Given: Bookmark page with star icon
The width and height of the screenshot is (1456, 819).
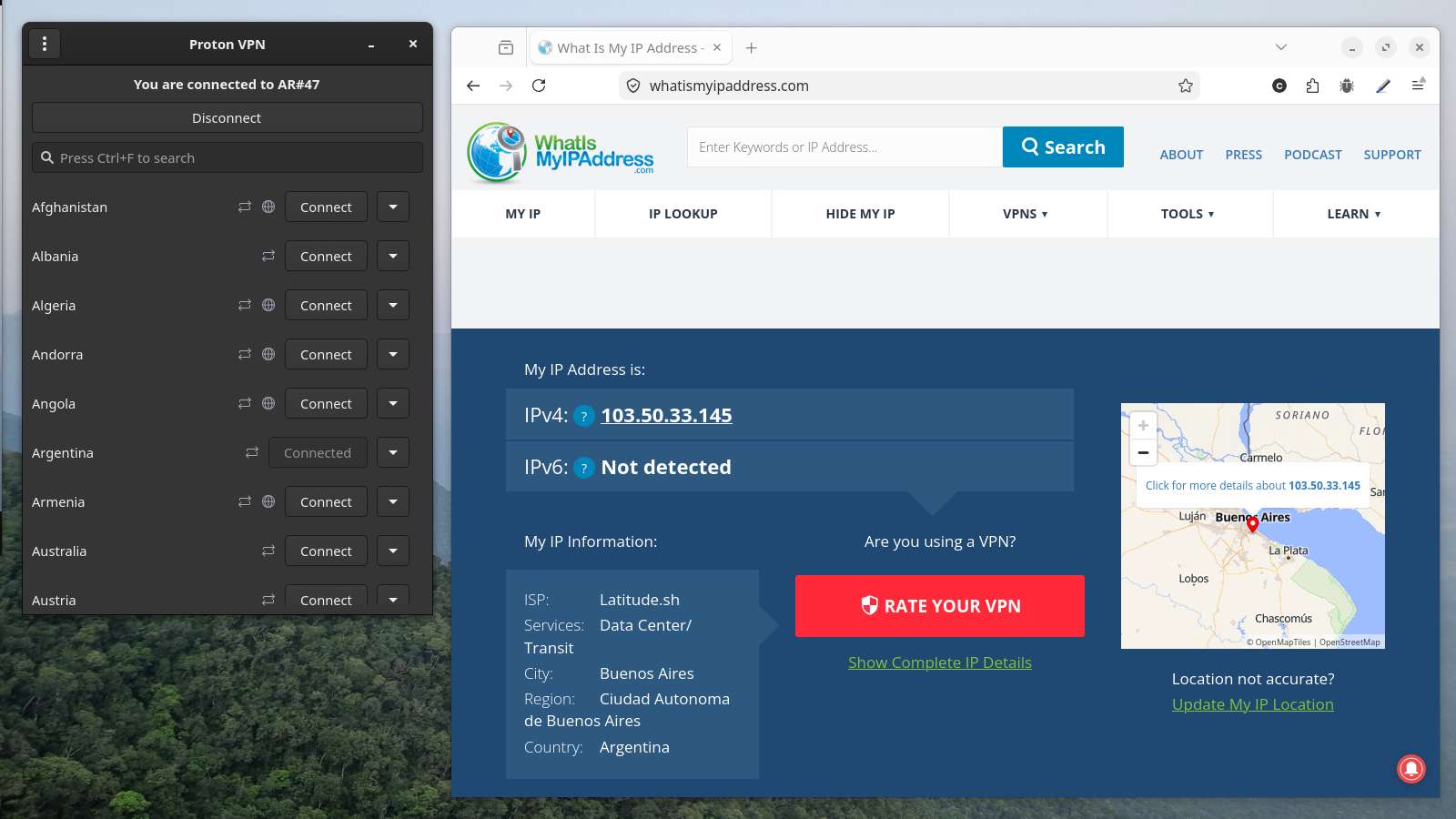Looking at the screenshot, I should point(1185,86).
